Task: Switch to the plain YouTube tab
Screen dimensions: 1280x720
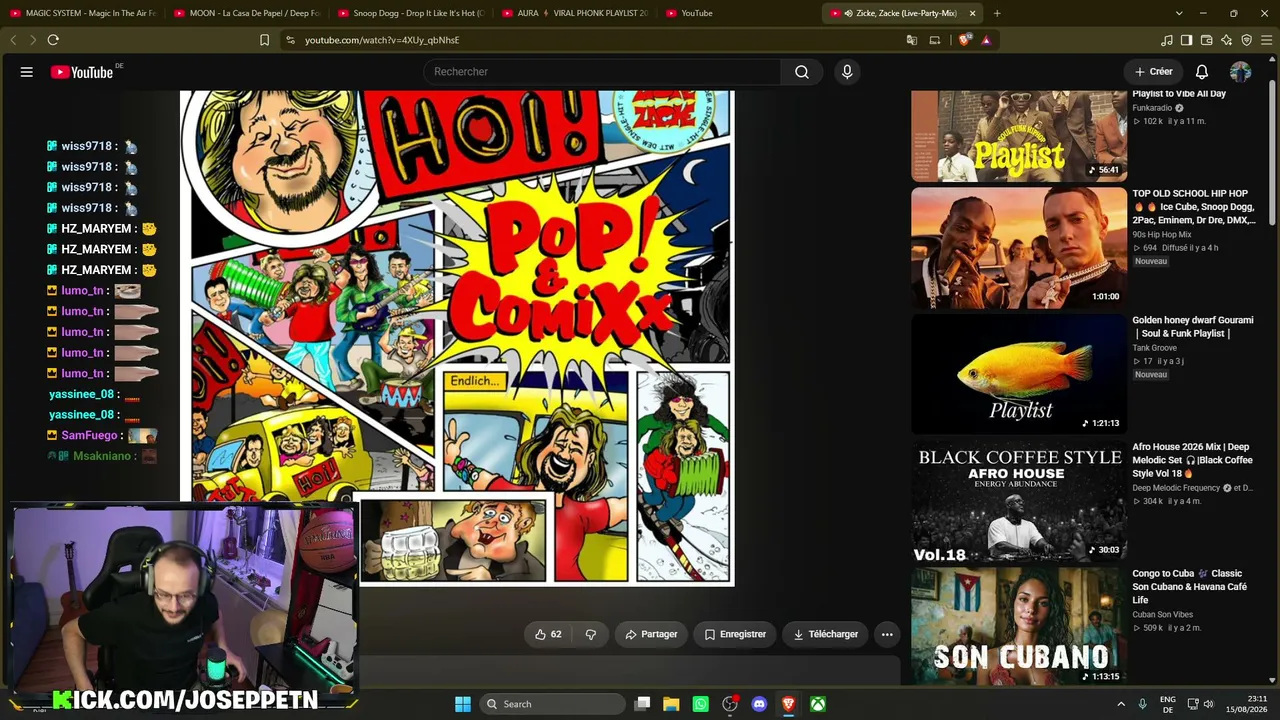Action: tap(739, 13)
